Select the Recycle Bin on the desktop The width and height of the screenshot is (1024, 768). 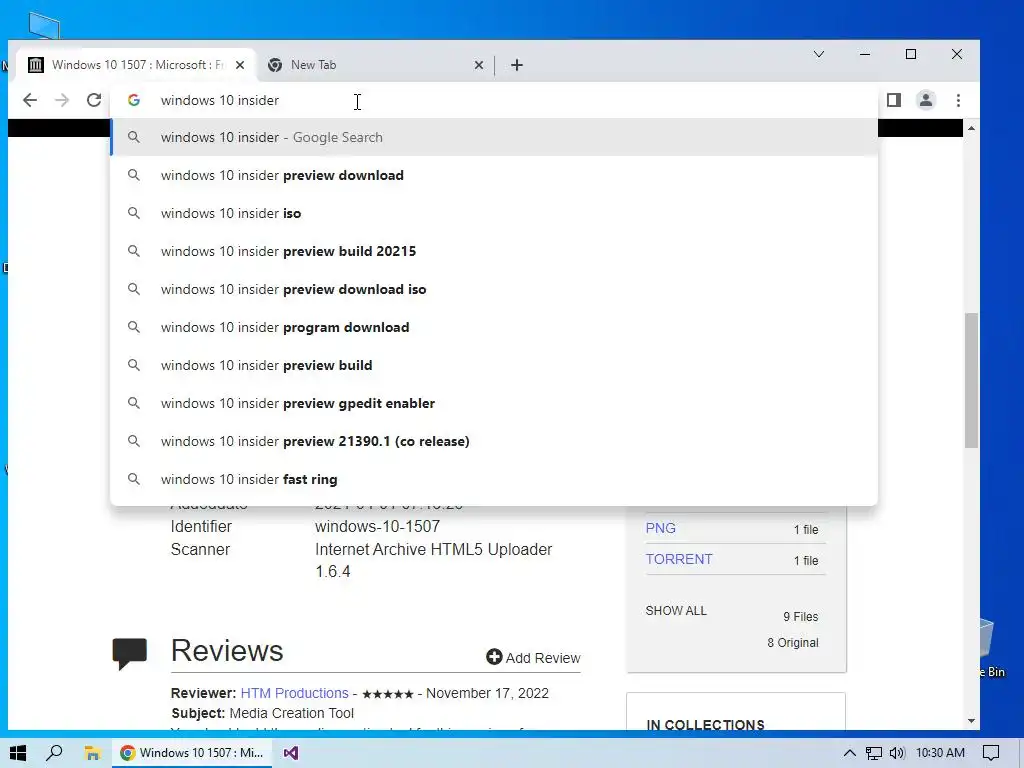[x=991, y=647]
